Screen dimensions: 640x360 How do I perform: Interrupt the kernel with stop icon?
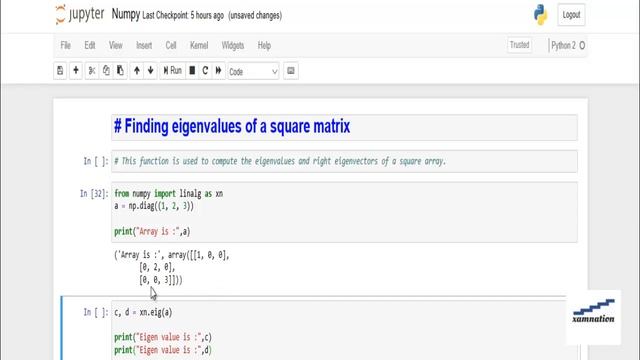192,71
